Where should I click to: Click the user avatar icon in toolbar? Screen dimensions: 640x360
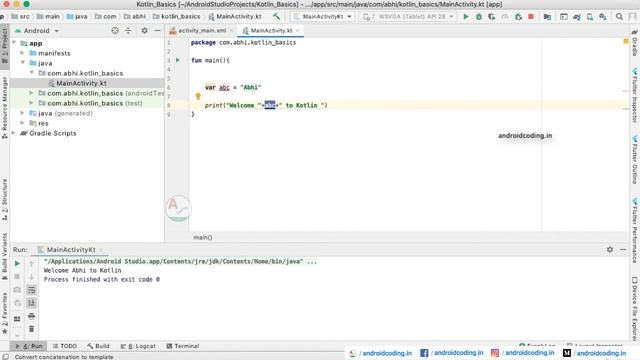633,17
